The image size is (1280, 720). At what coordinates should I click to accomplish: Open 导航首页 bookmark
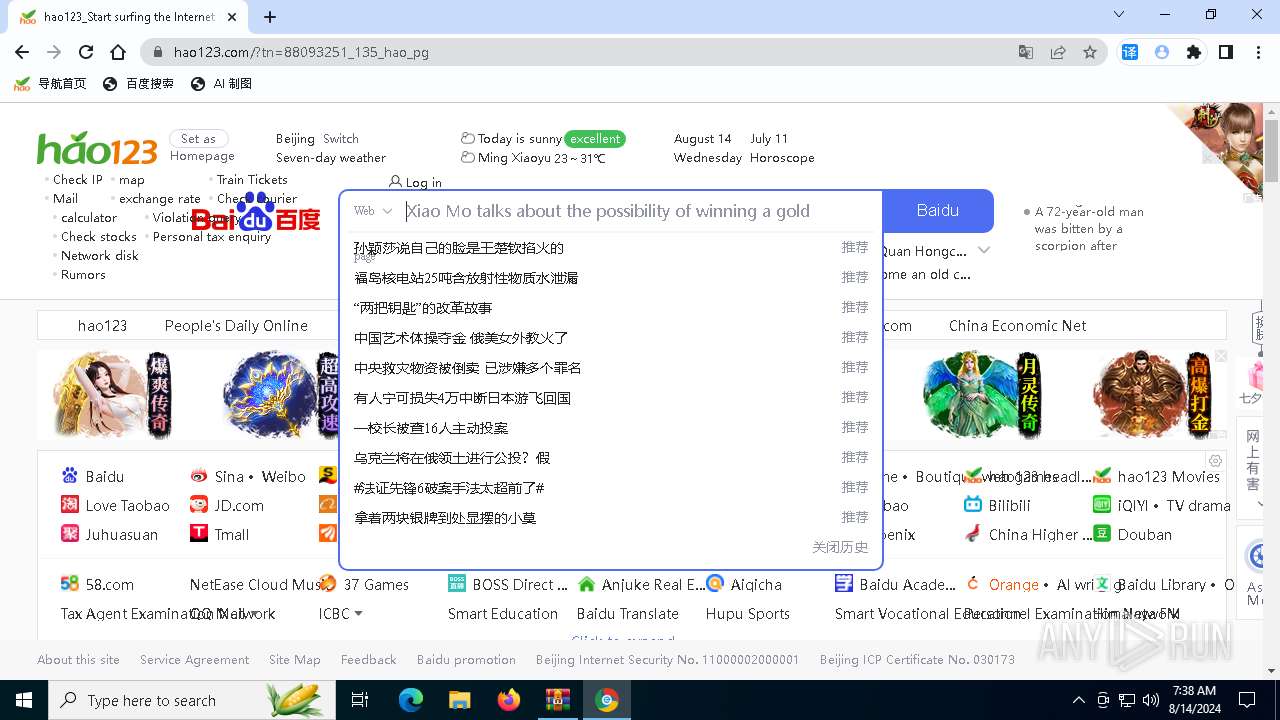(50, 84)
